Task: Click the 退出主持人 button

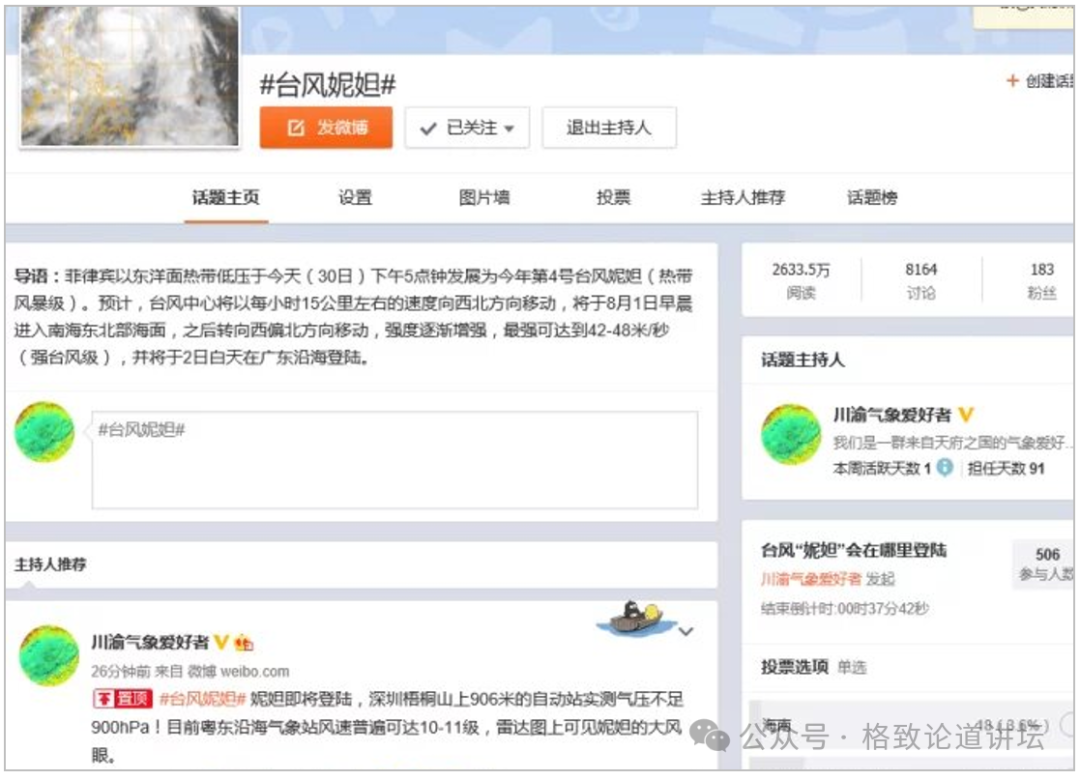Action: click(609, 127)
